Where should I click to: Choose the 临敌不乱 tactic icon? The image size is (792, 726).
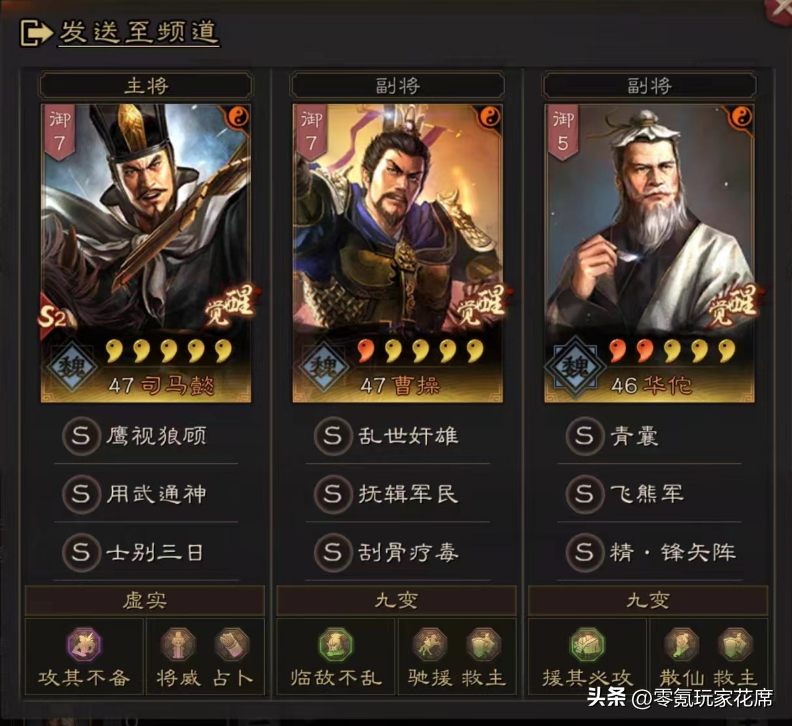point(336,644)
